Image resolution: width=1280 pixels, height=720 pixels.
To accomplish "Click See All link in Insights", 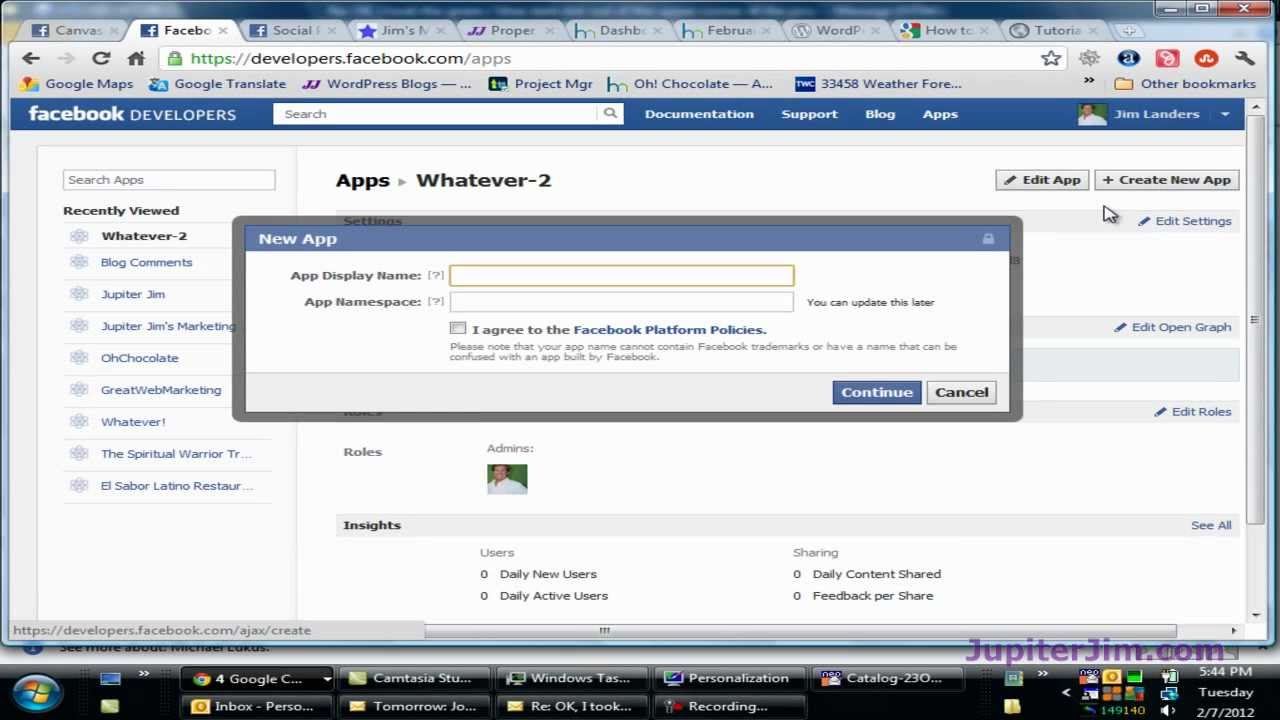I will point(1211,525).
